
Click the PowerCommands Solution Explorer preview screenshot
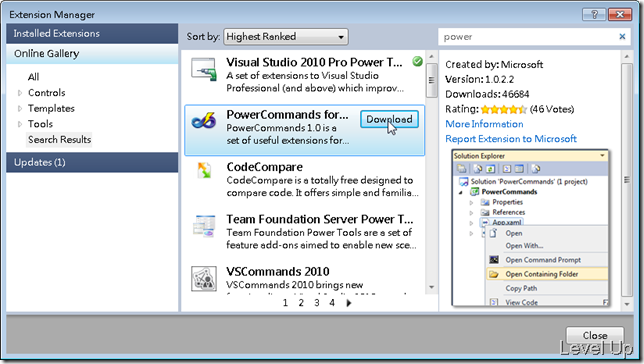point(530,228)
